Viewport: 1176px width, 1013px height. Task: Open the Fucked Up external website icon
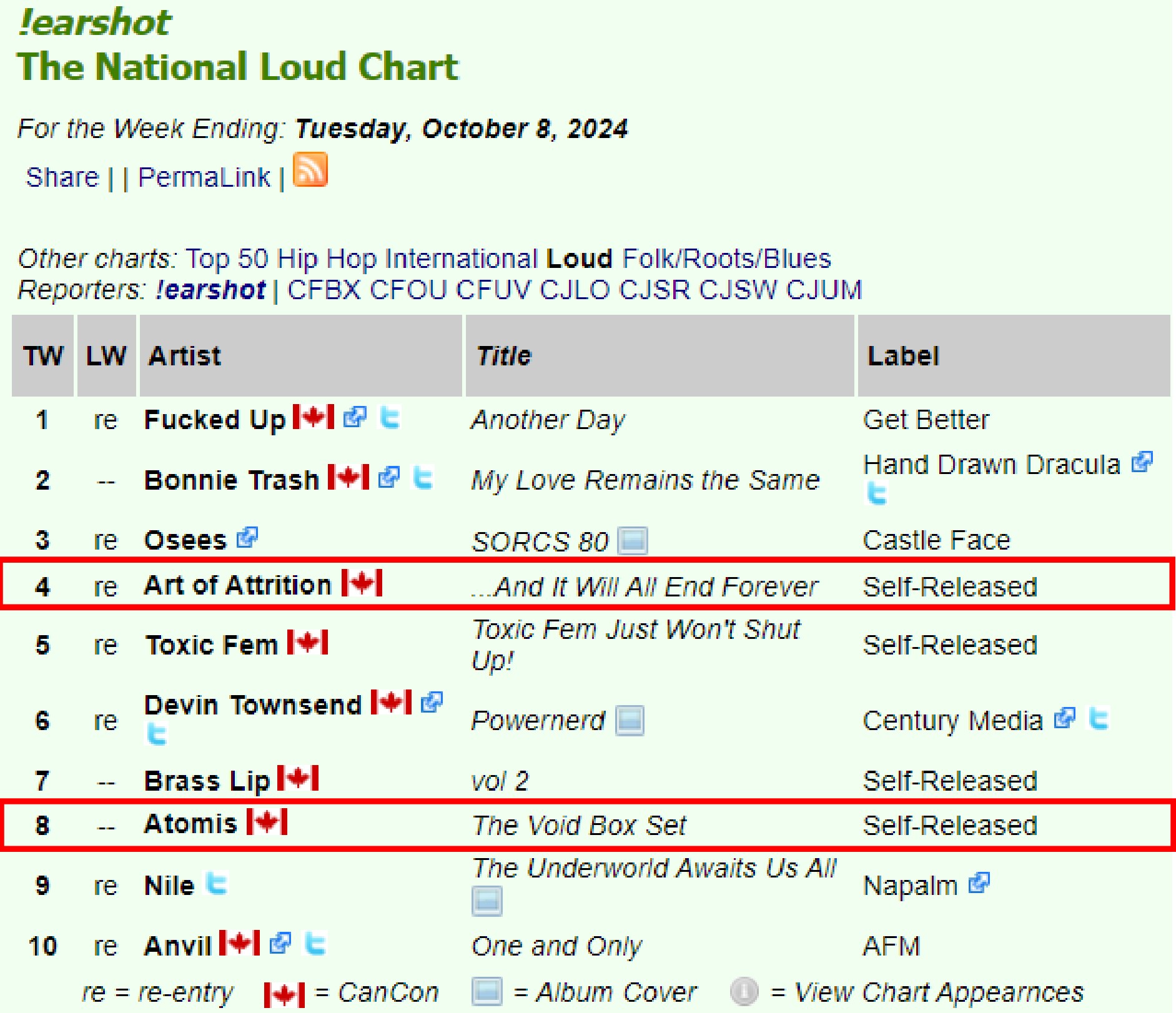[x=355, y=417]
